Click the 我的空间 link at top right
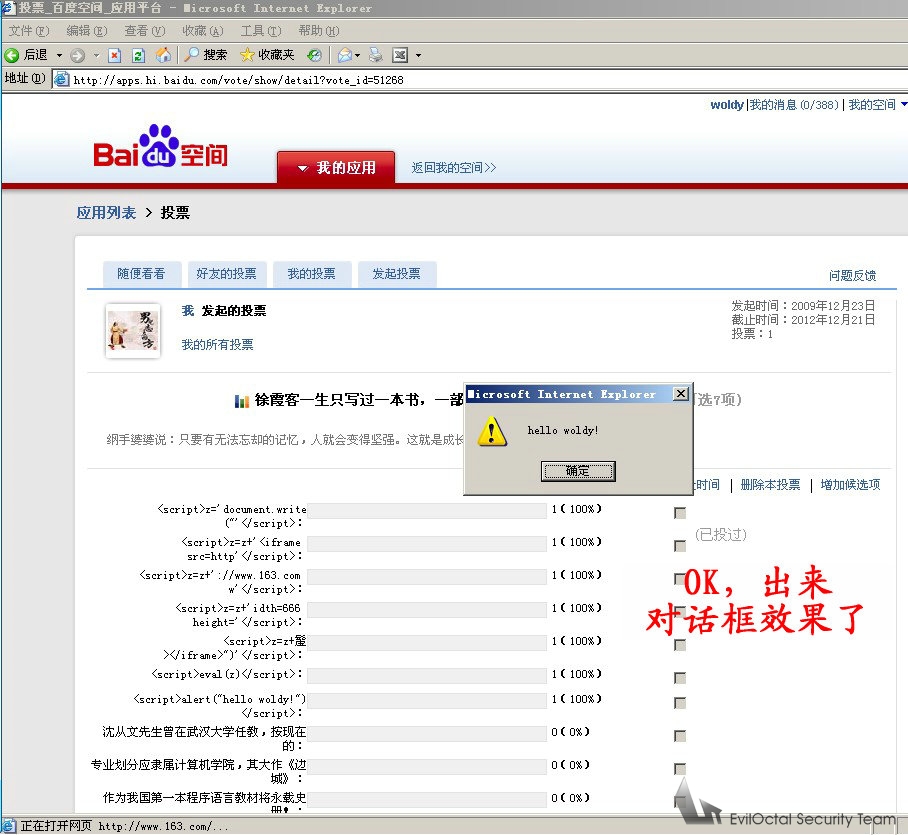908x835 pixels. coord(872,105)
